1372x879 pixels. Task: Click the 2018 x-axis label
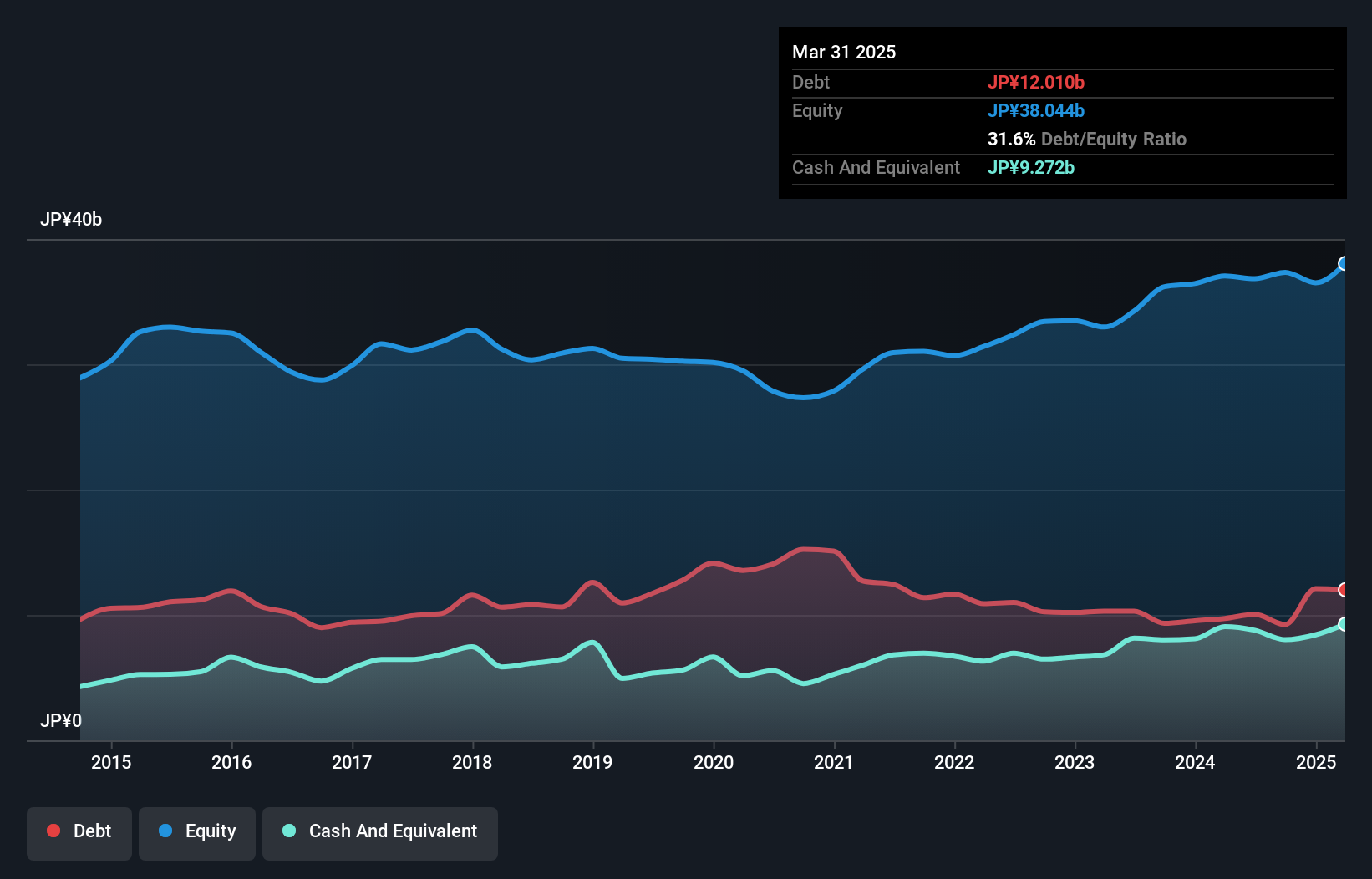[x=472, y=762]
